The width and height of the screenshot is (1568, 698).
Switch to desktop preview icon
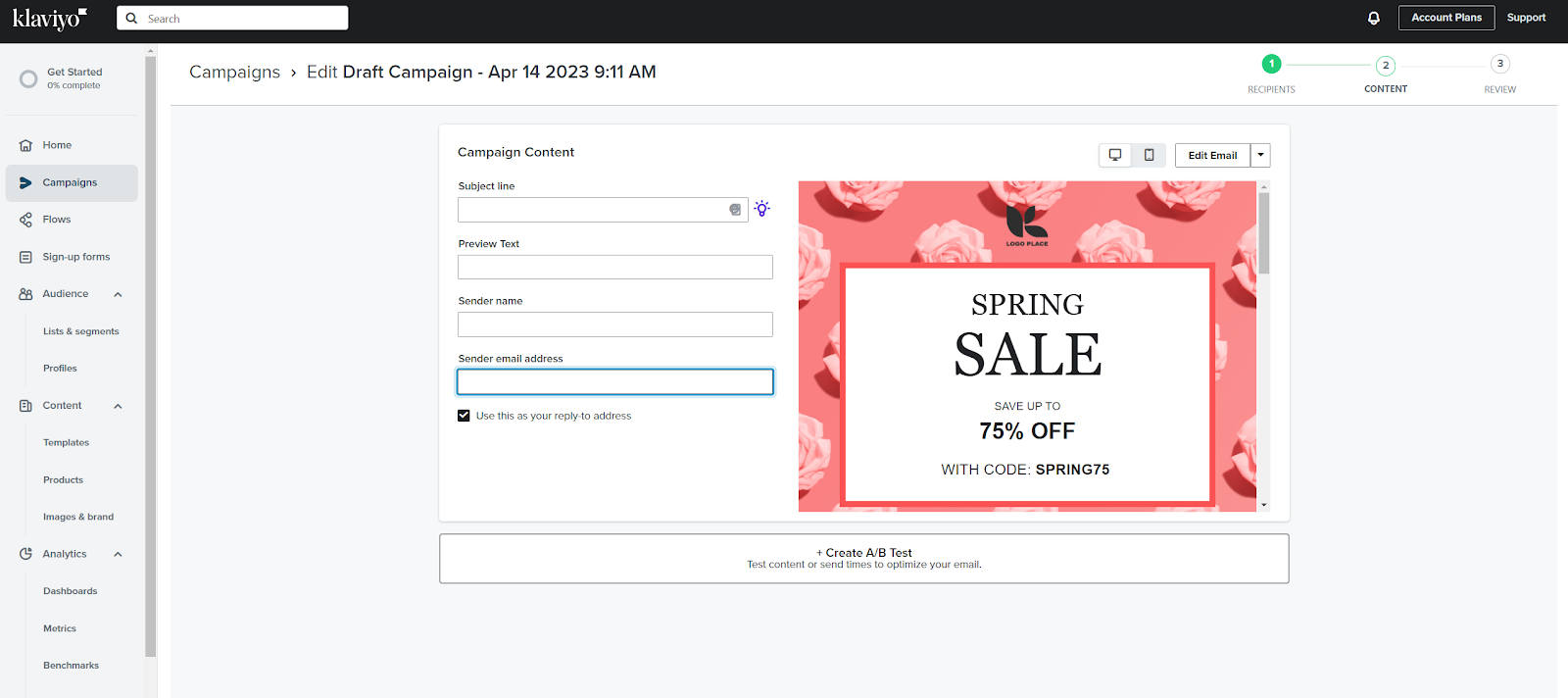coord(1115,155)
